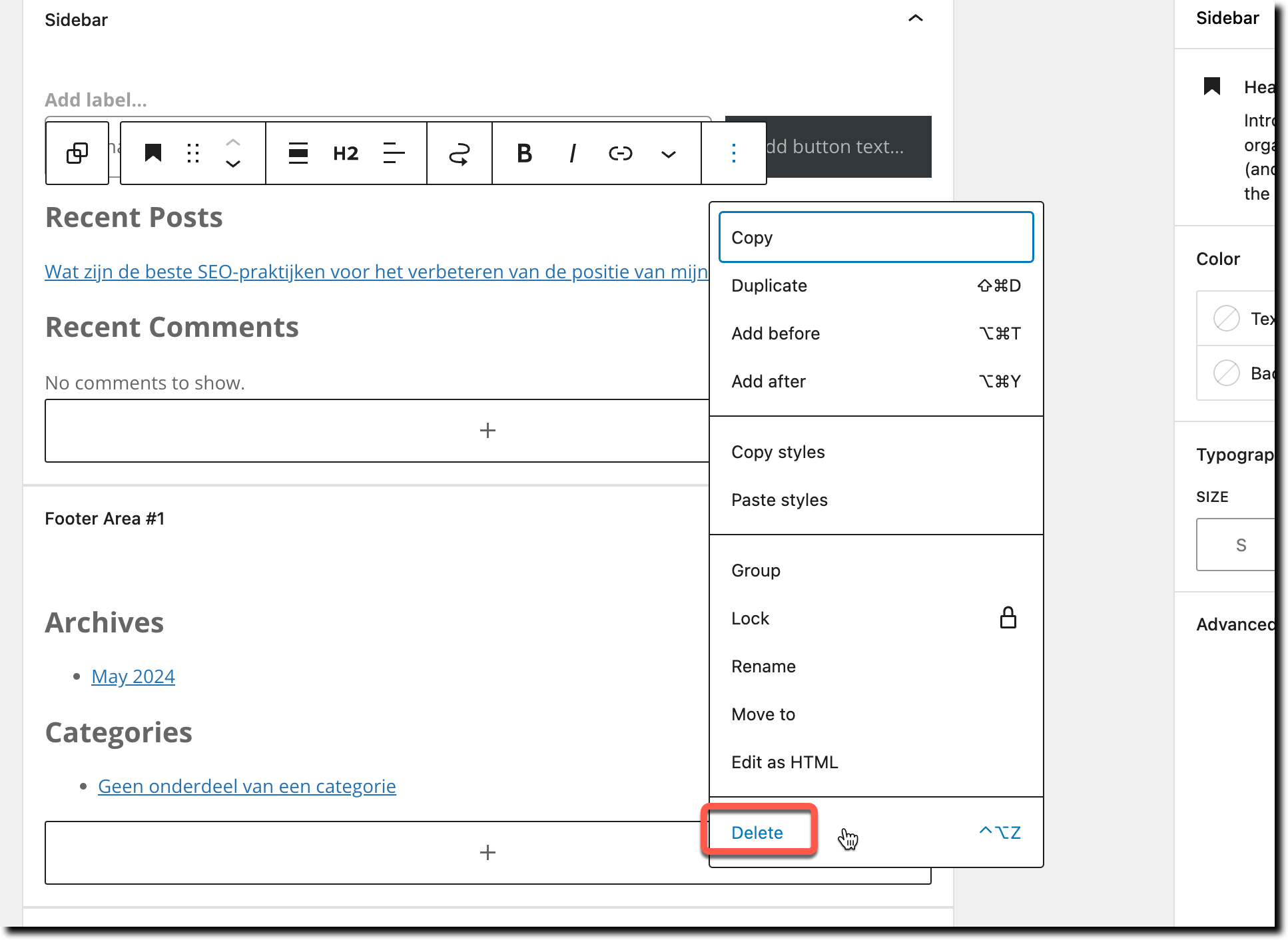
Task: Select Edit as HTML menu entry
Action: 876,762
